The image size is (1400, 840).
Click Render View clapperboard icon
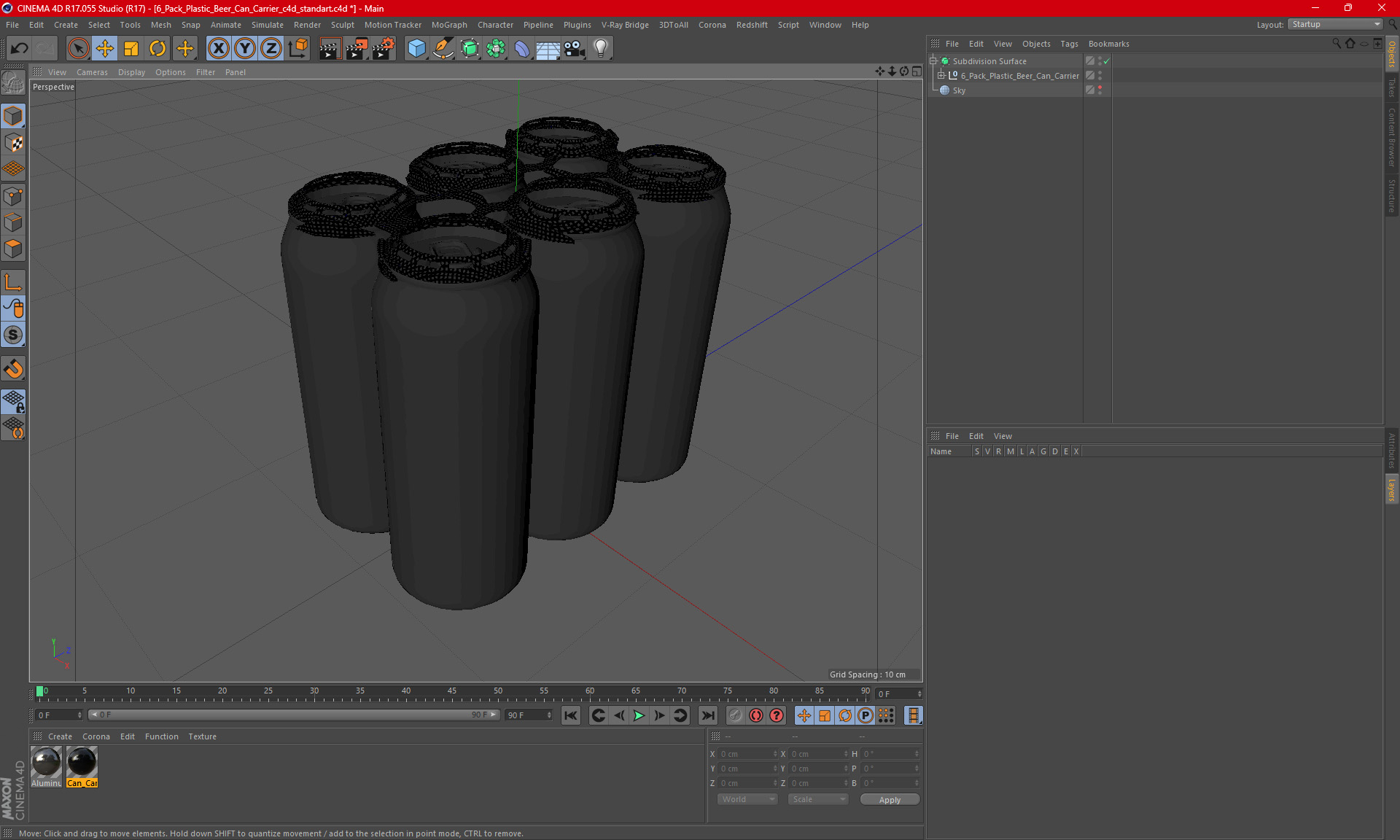pos(330,49)
